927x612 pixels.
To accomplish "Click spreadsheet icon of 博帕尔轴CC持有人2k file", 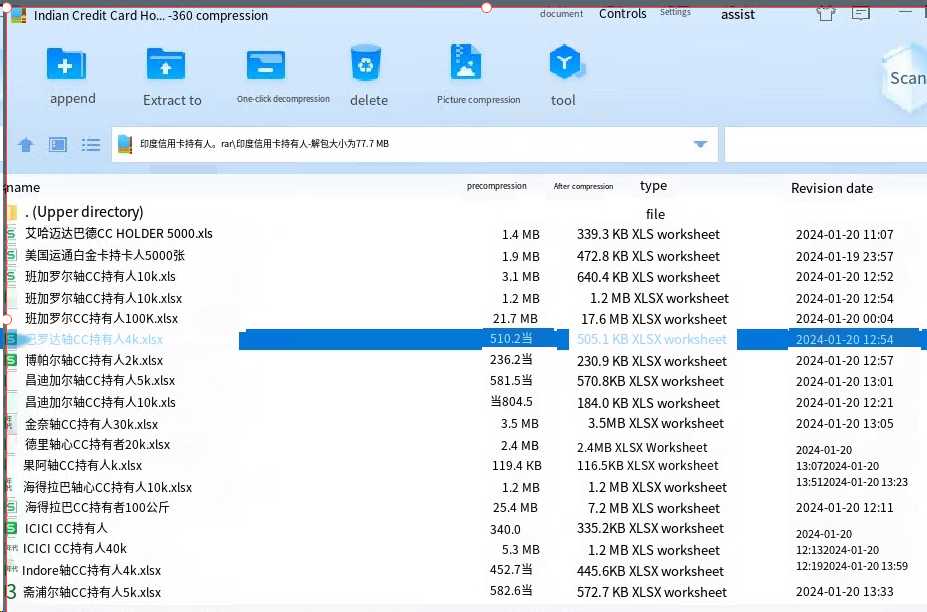I will pyautogui.click(x=11, y=360).
